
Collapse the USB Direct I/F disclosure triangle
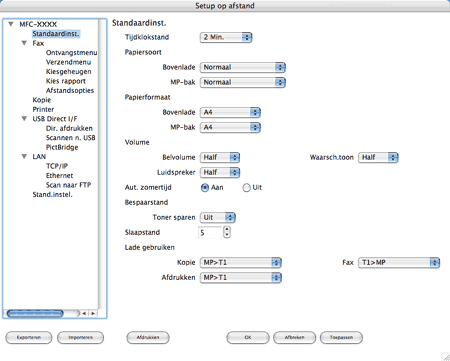(x=24, y=119)
